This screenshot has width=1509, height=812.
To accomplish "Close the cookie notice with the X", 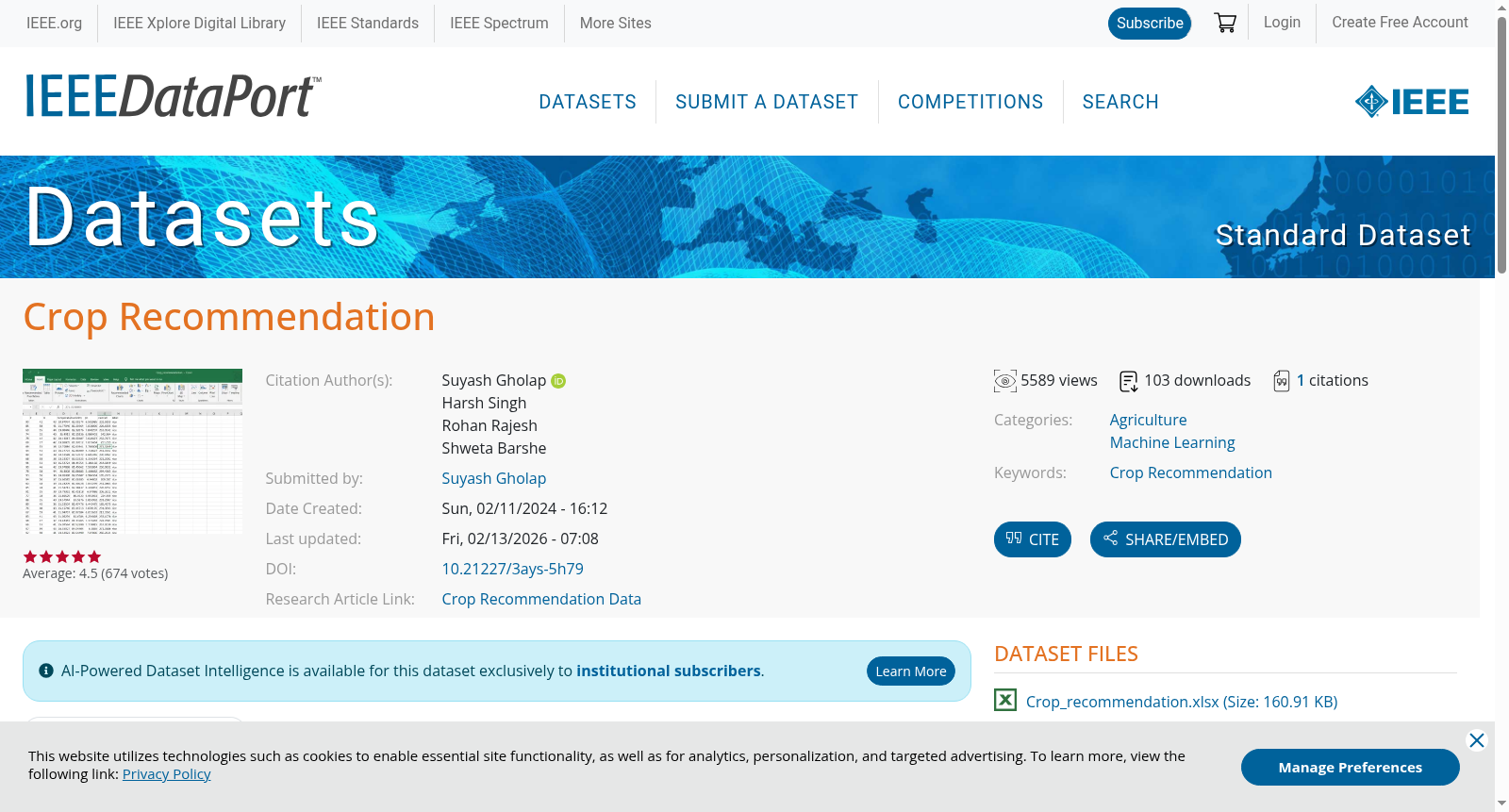I will click(1477, 740).
